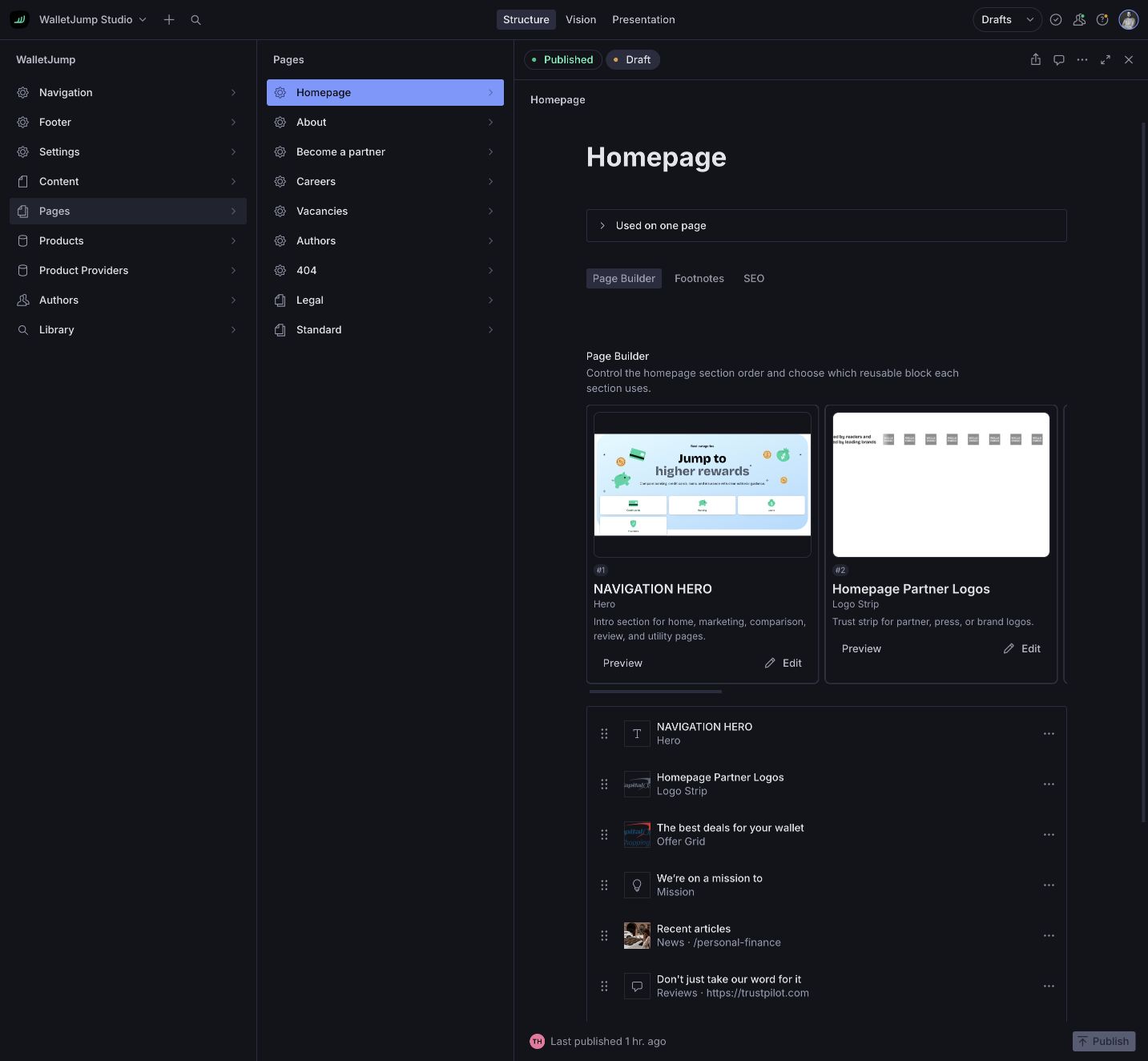Click drag handle of We're on a mission row
The image size is (1148, 1061).
pyautogui.click(x=604, y=885)
